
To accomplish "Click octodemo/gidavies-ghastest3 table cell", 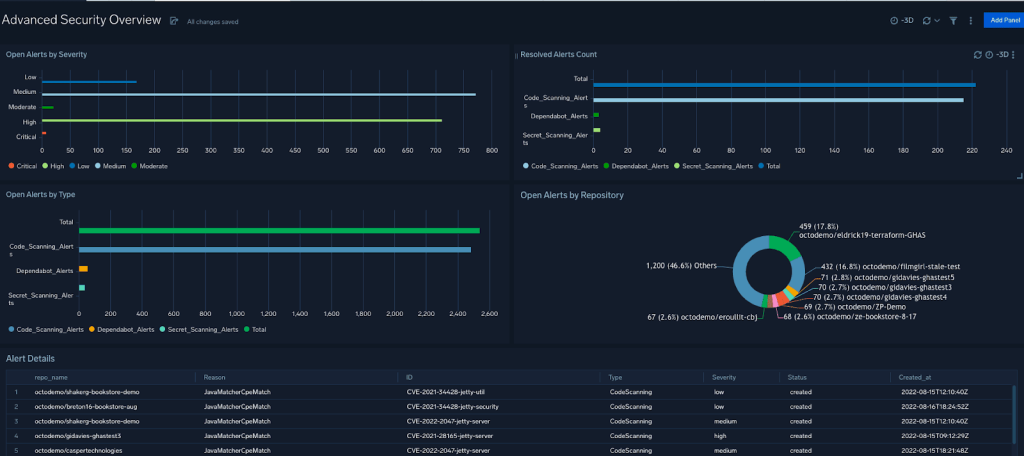I will point(78,435).
